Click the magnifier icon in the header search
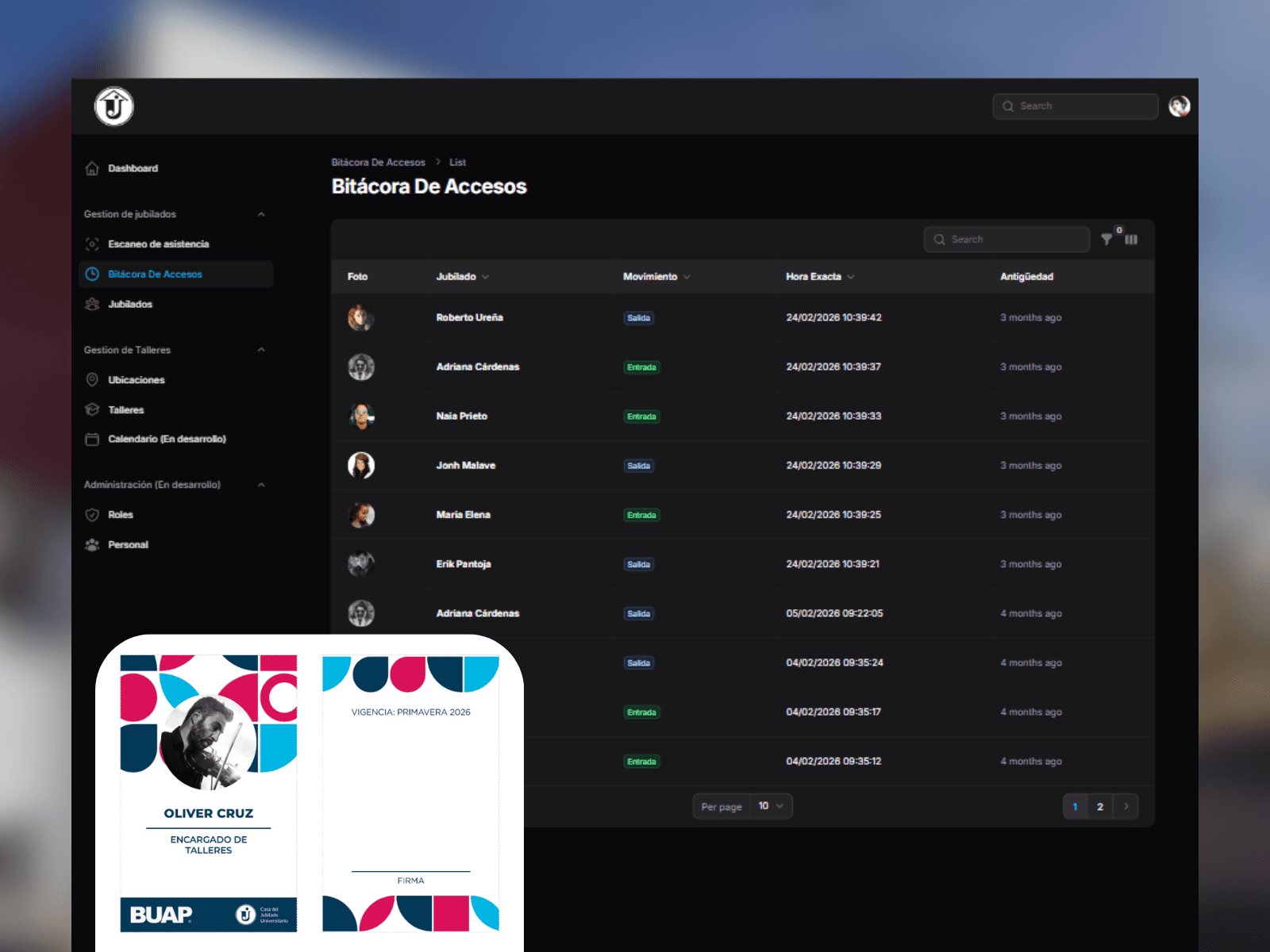 pyautogui.click(x=1008, y=106)
